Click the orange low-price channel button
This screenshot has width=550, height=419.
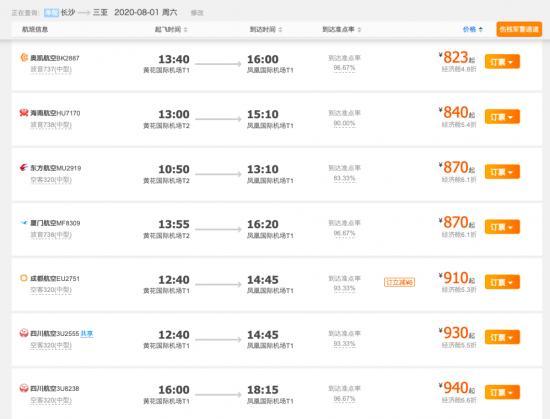click(x=519, y=29)
